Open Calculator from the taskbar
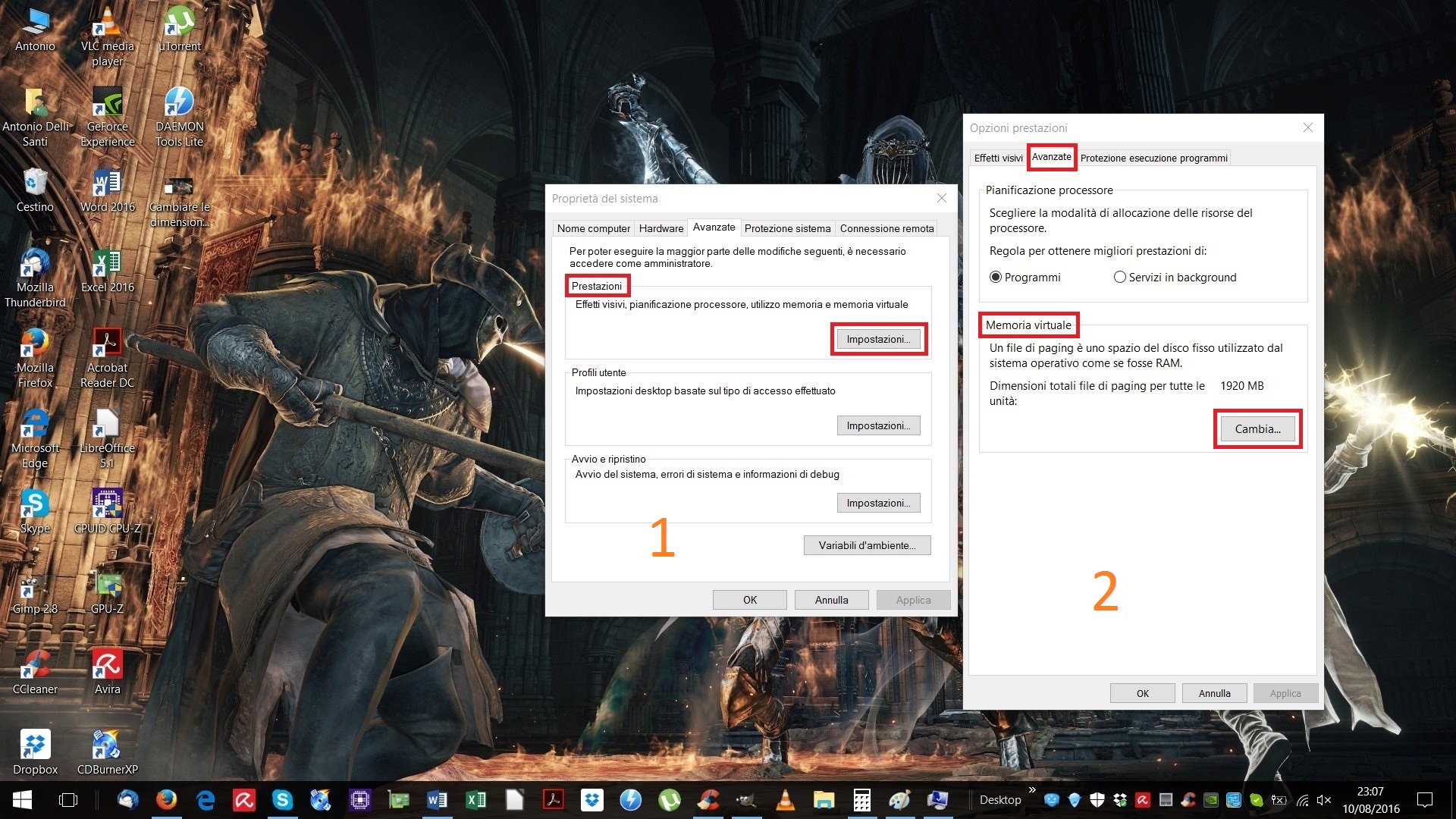 click(x=862, y=800)
